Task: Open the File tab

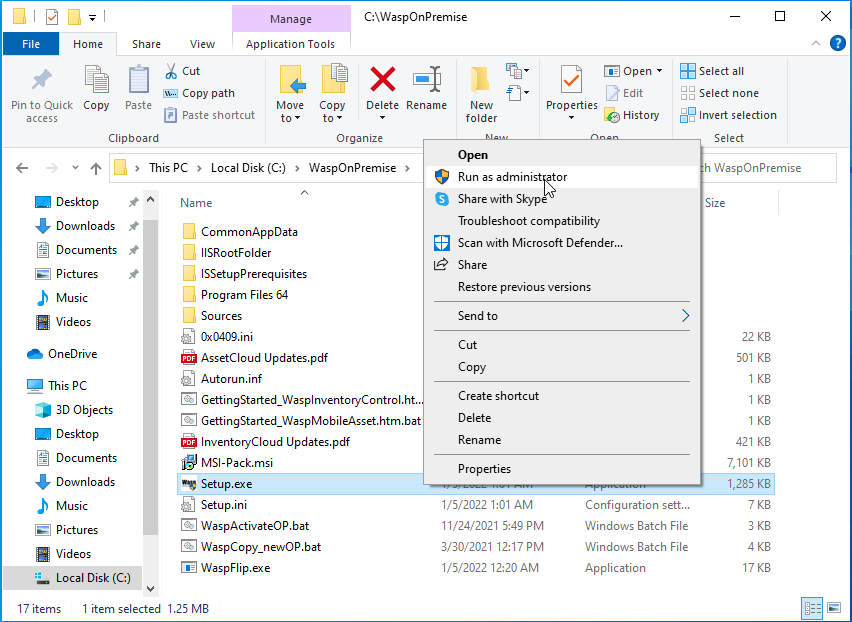Action: [31, 44]
